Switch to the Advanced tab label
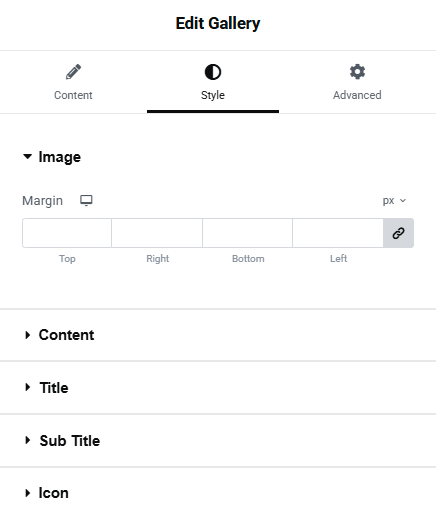This screenshot has height=511, width=436. pos(357,95)
